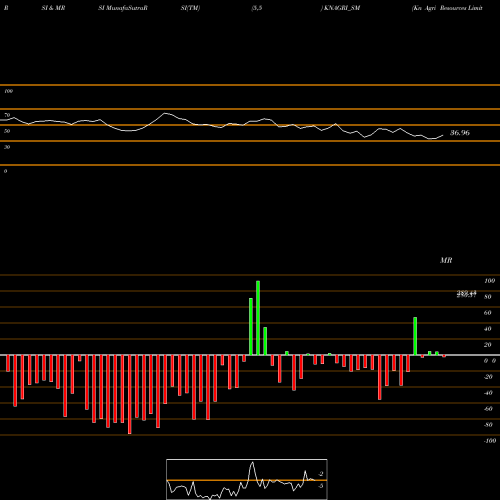The width and height of the screenshot is (500, 500).
Task: Click the 30 level label on RSI axis
Action: 7,147
